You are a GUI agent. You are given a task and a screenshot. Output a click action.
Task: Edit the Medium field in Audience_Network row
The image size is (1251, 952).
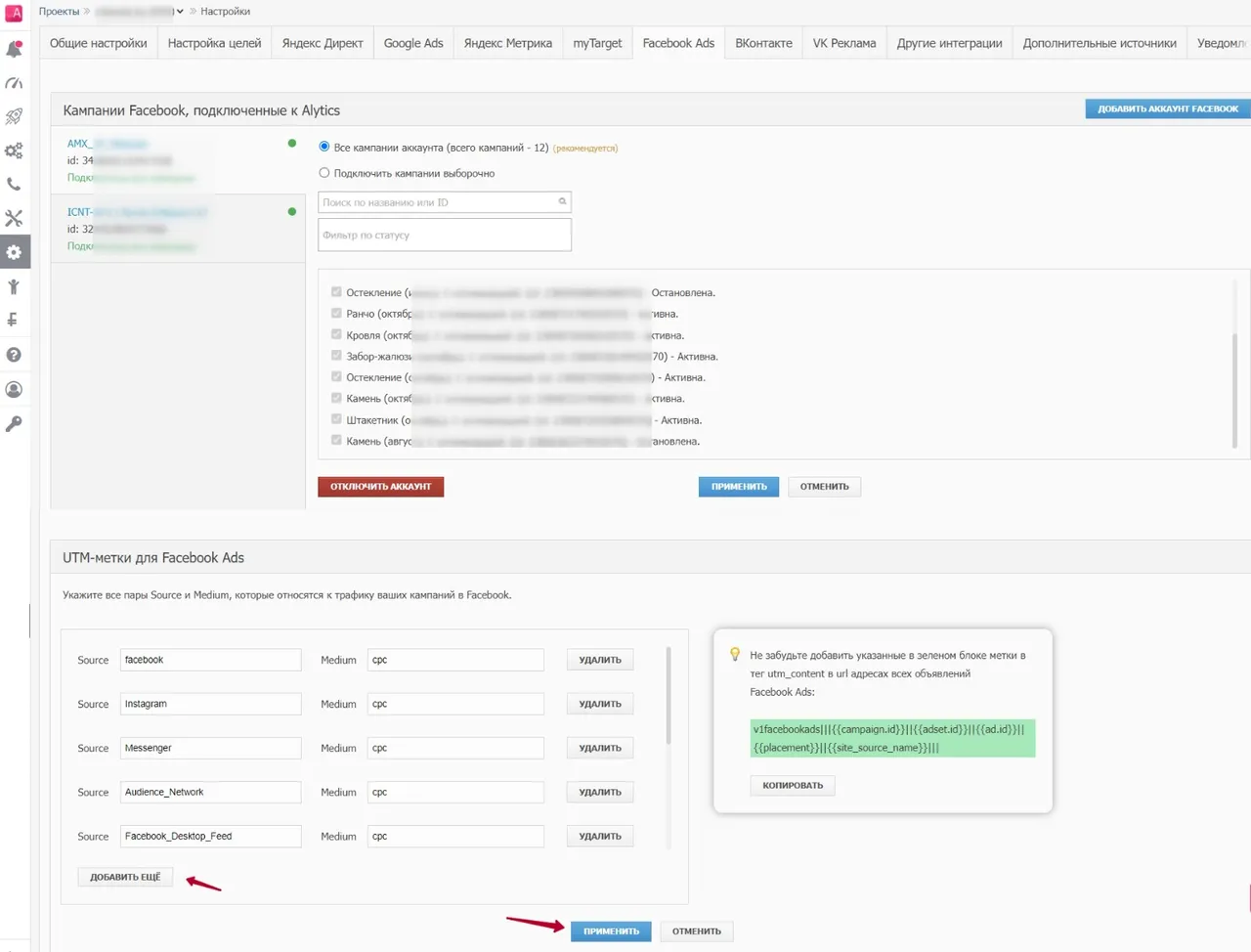click(x=455, y=792)
